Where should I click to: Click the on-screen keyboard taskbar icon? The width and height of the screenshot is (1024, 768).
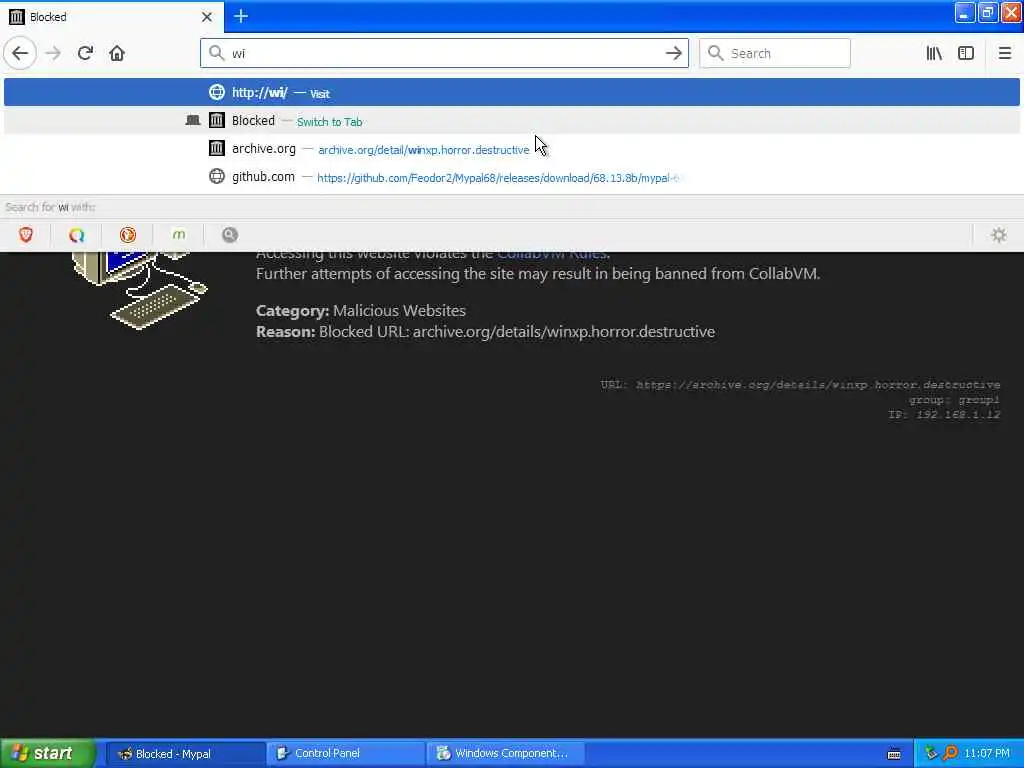893,754
